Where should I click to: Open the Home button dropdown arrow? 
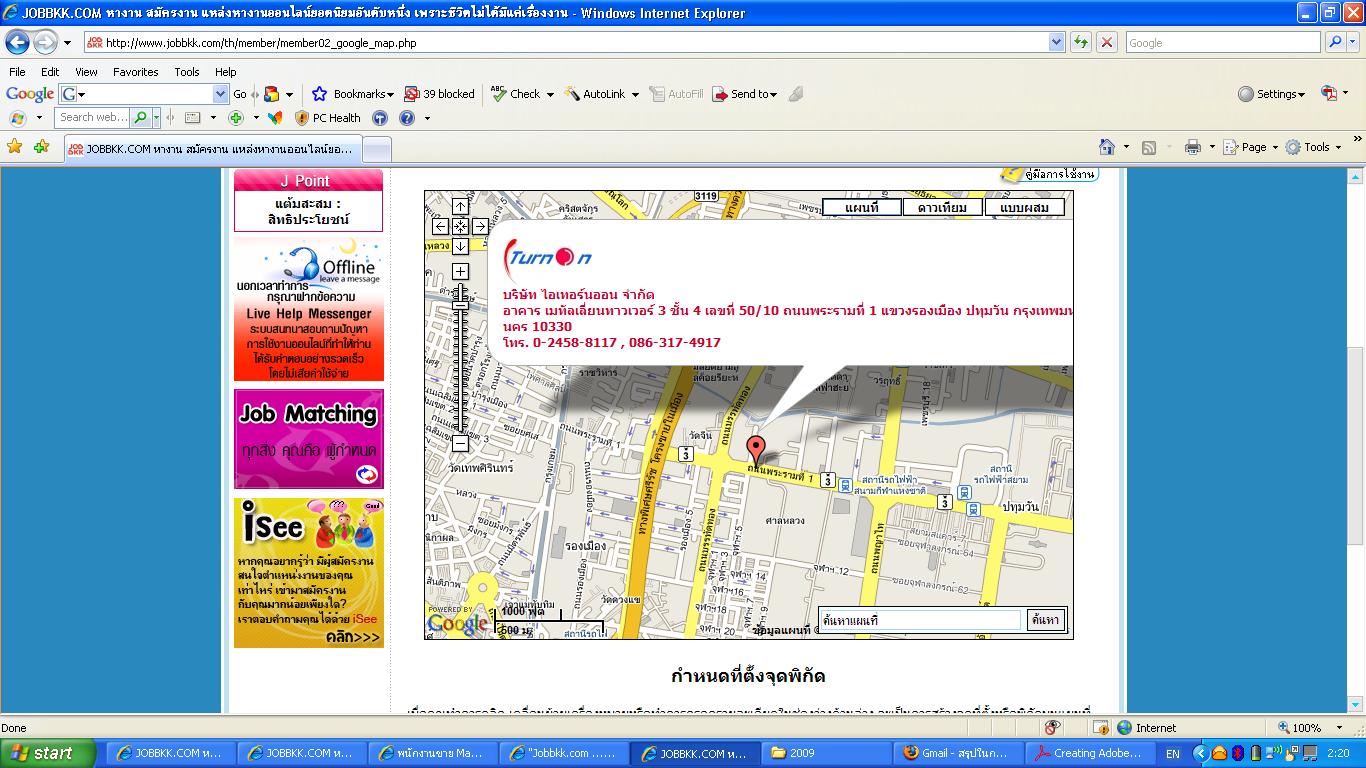click(1126, 147)
